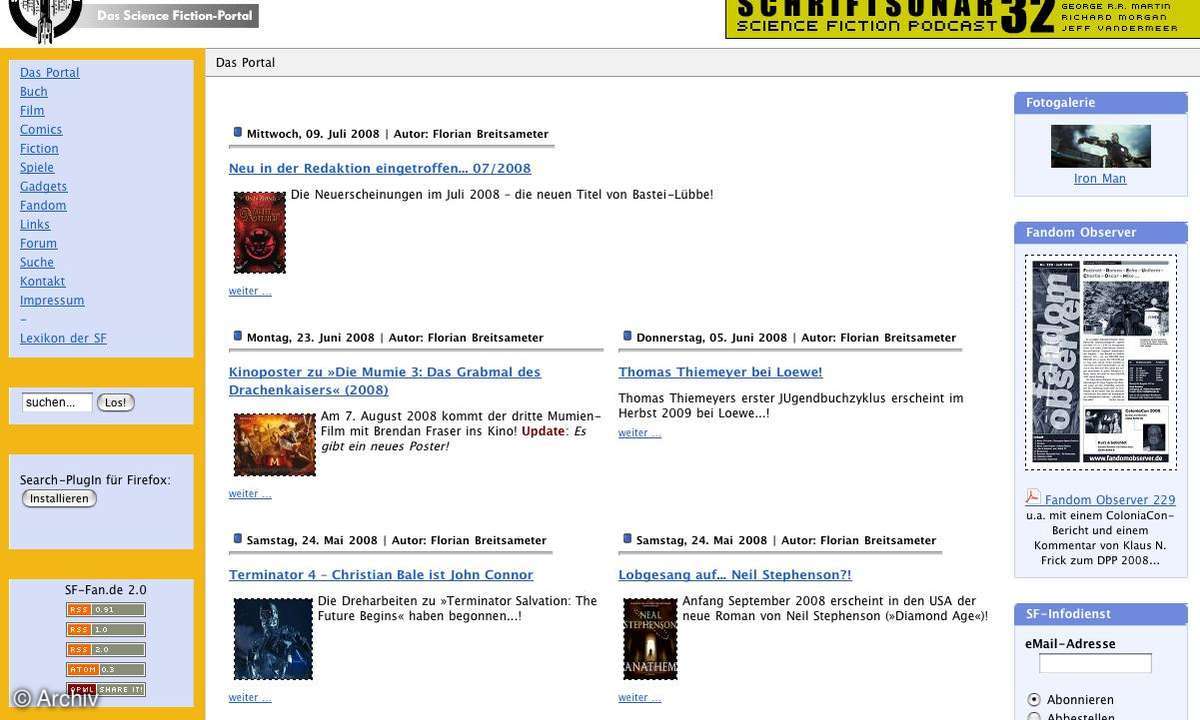Click weiter under the Thiemeyer article
1200x720 pixels.
[x=640, y=433]
